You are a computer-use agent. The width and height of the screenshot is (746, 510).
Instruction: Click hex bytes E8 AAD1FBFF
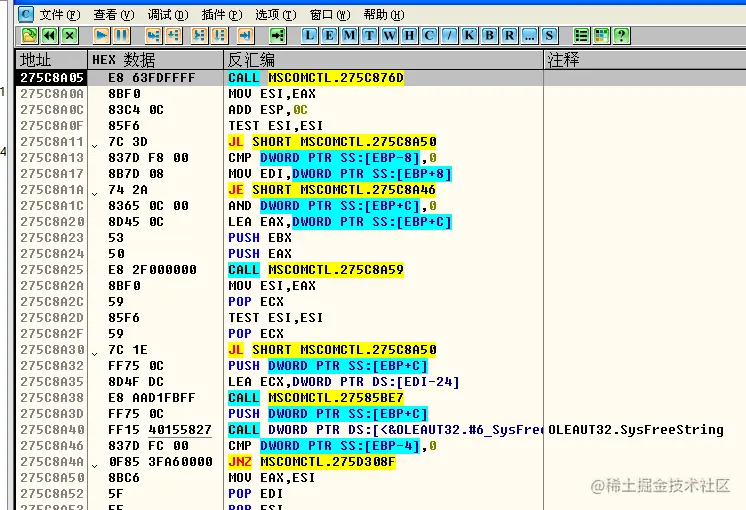coord(152,398)
